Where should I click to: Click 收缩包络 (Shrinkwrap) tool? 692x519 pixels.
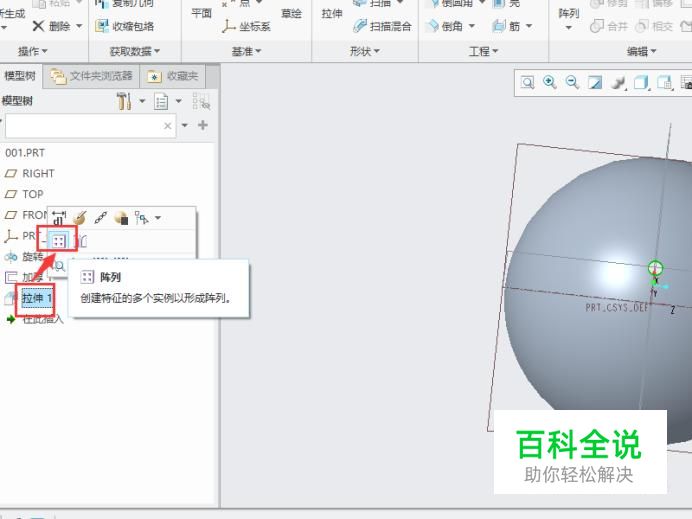click(x=125, y=26)
